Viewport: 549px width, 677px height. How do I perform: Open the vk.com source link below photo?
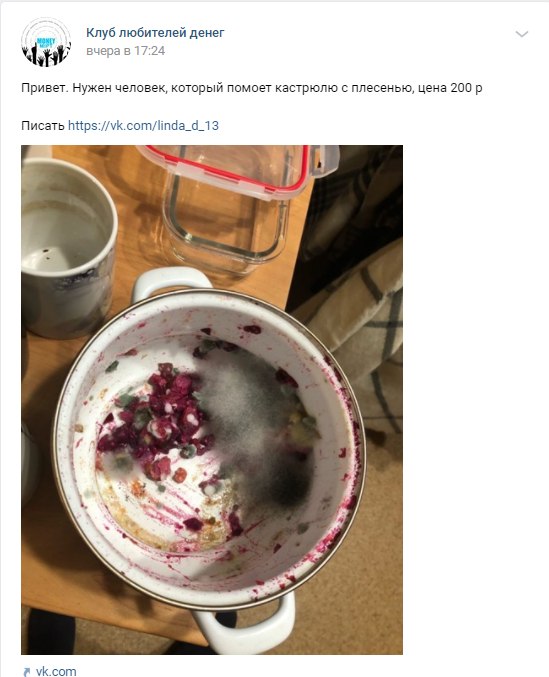point(56,671)
